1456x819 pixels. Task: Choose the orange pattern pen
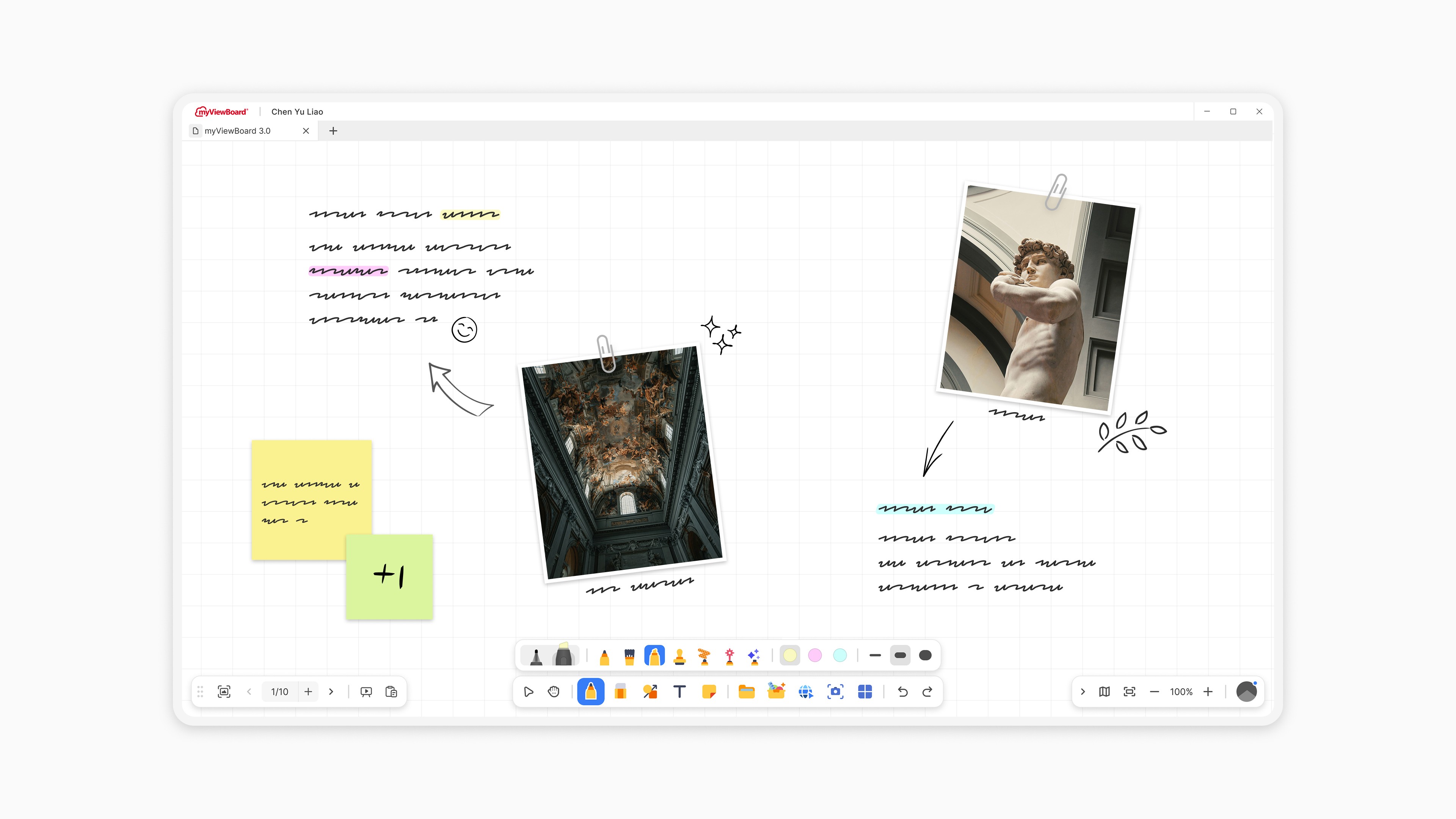(x=704, y=656)
